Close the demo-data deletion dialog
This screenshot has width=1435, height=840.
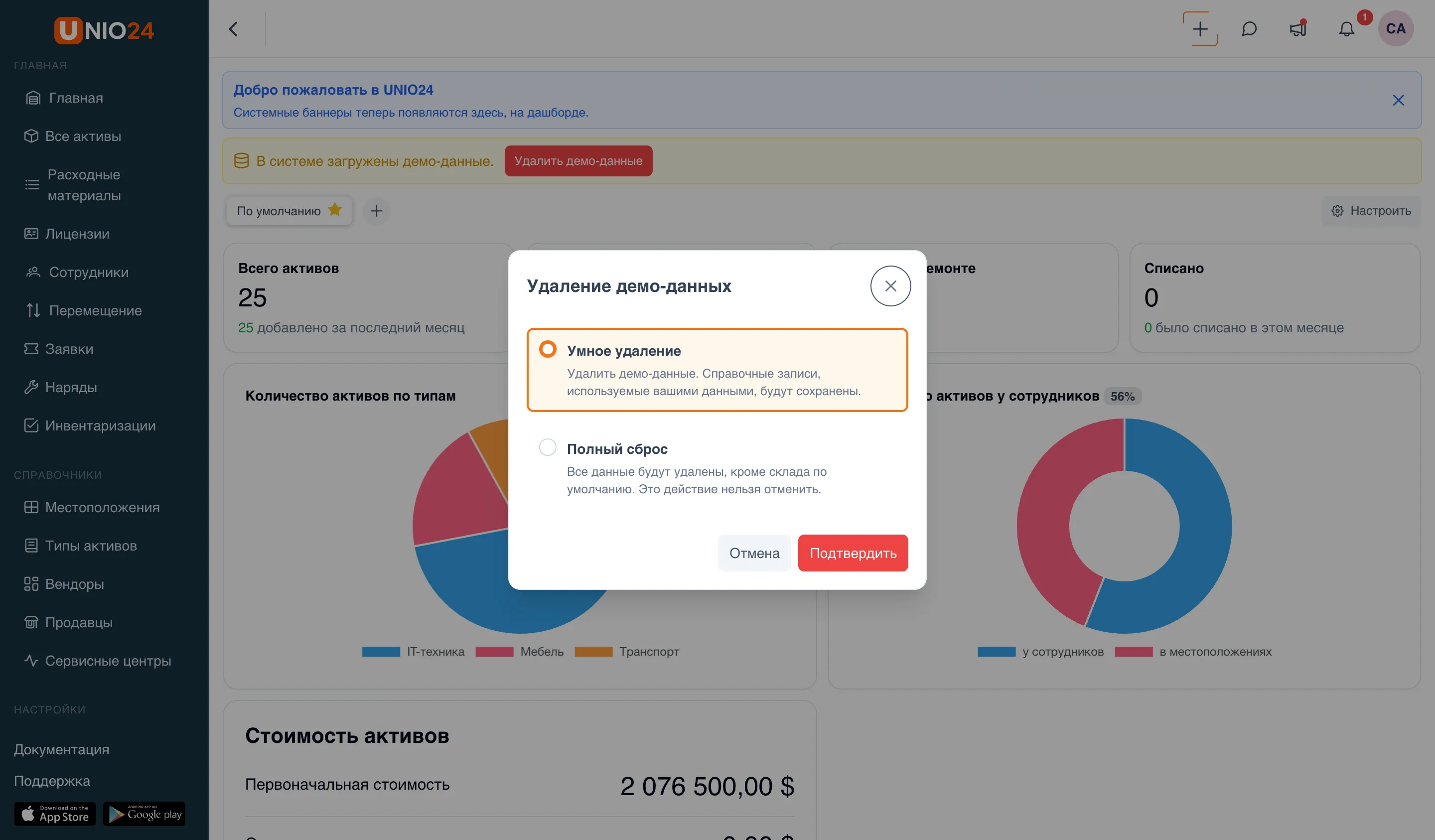[x=890, y=286]
